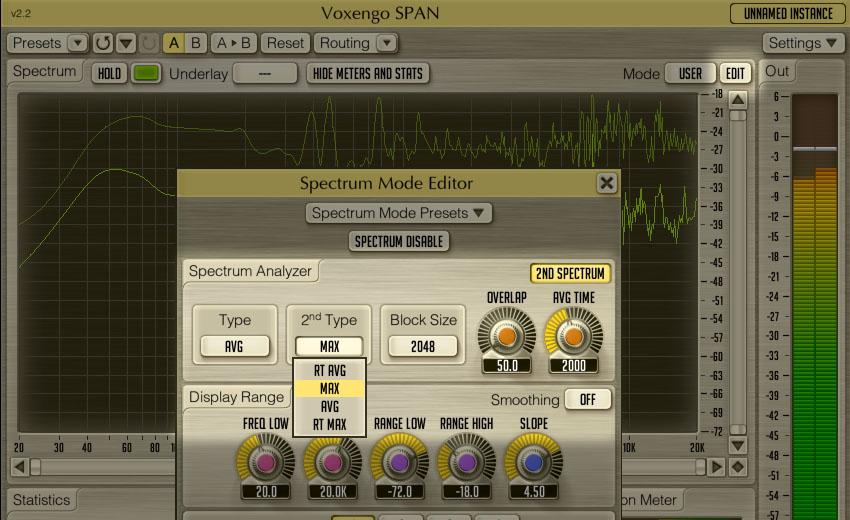Expand the Routing dropdown arrow
Viewport: 850px width, 520px height.
387,43
